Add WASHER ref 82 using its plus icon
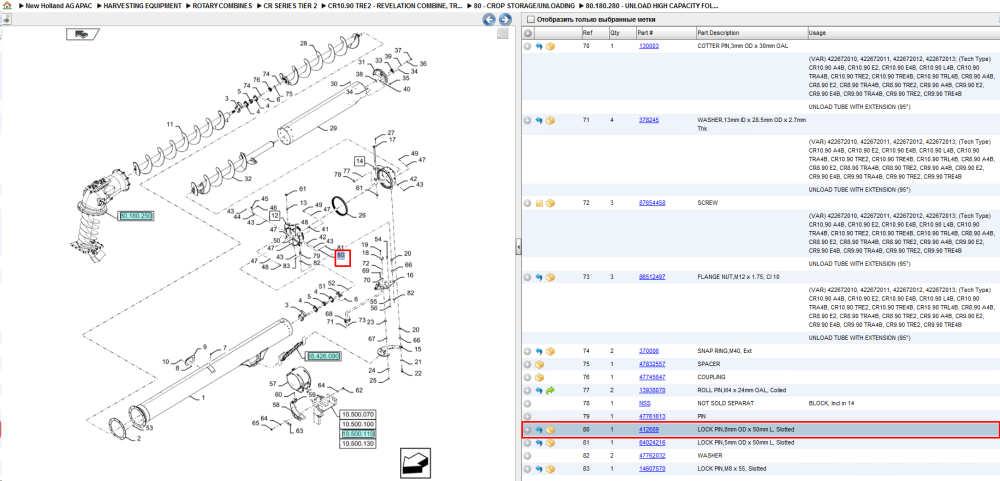1000x481 pixels. tap(527, 456)
